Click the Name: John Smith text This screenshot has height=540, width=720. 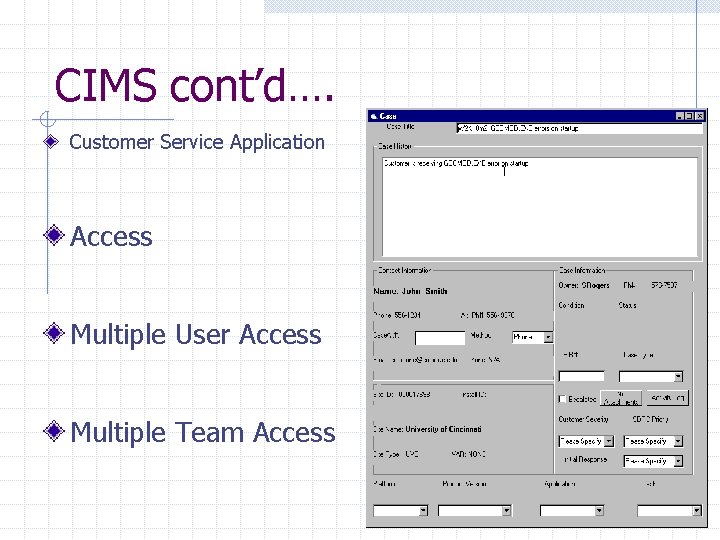pyautogui.click(x=410, y=291)
